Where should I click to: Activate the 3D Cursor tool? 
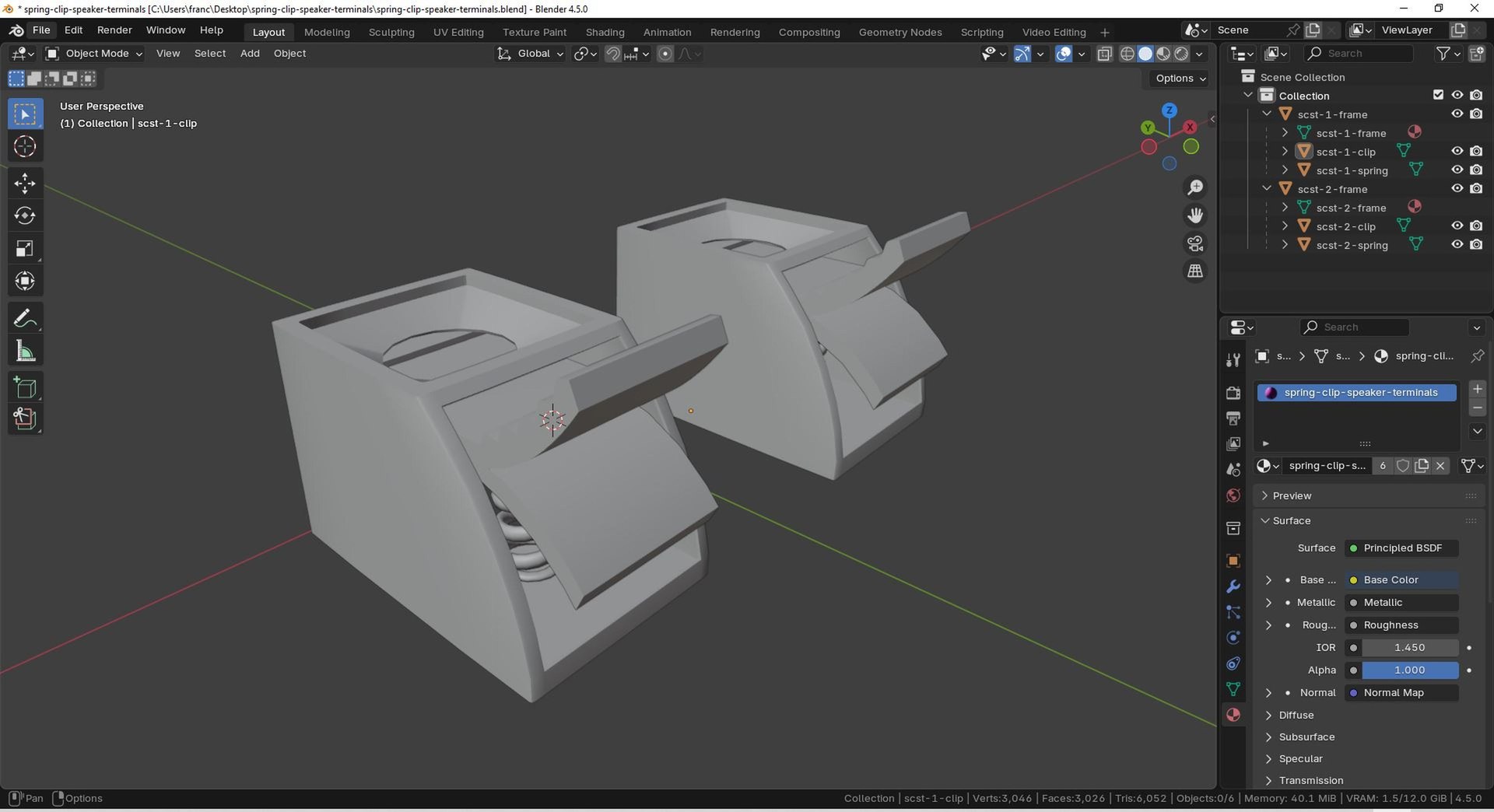click(25, 146)
